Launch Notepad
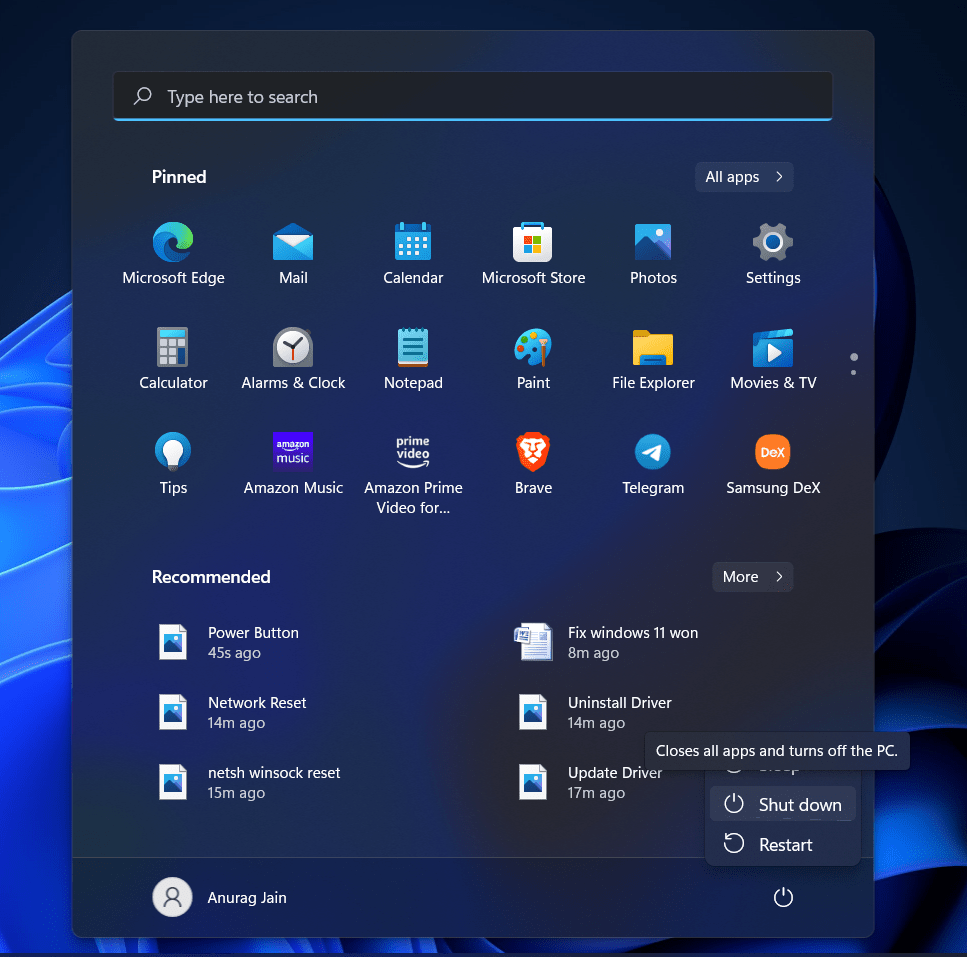 click(x=413, y=358)
